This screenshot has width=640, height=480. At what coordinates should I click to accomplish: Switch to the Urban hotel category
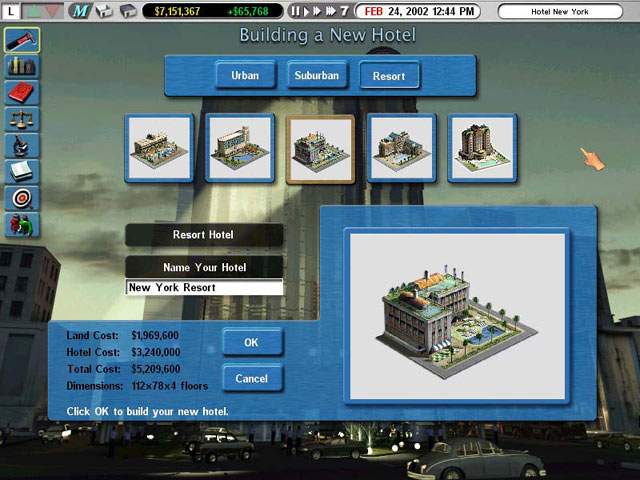click(245, 75)
